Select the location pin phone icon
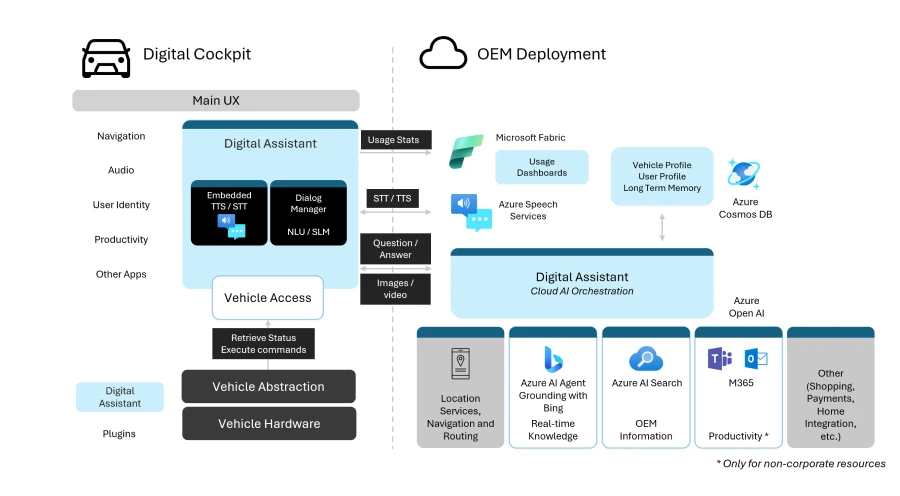 point(460,364)
